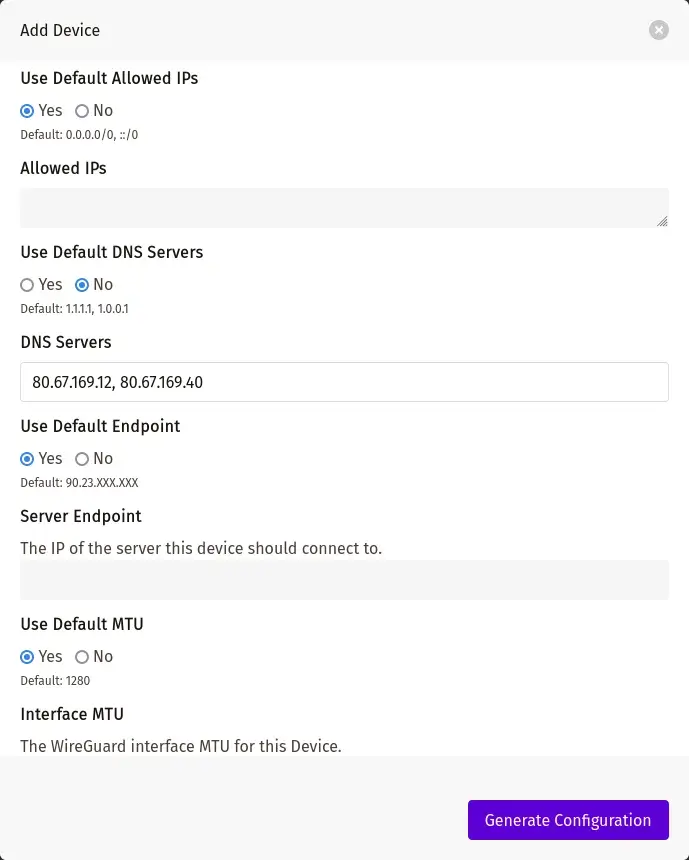Select Yes for Use Default DNS Servers

28,285
